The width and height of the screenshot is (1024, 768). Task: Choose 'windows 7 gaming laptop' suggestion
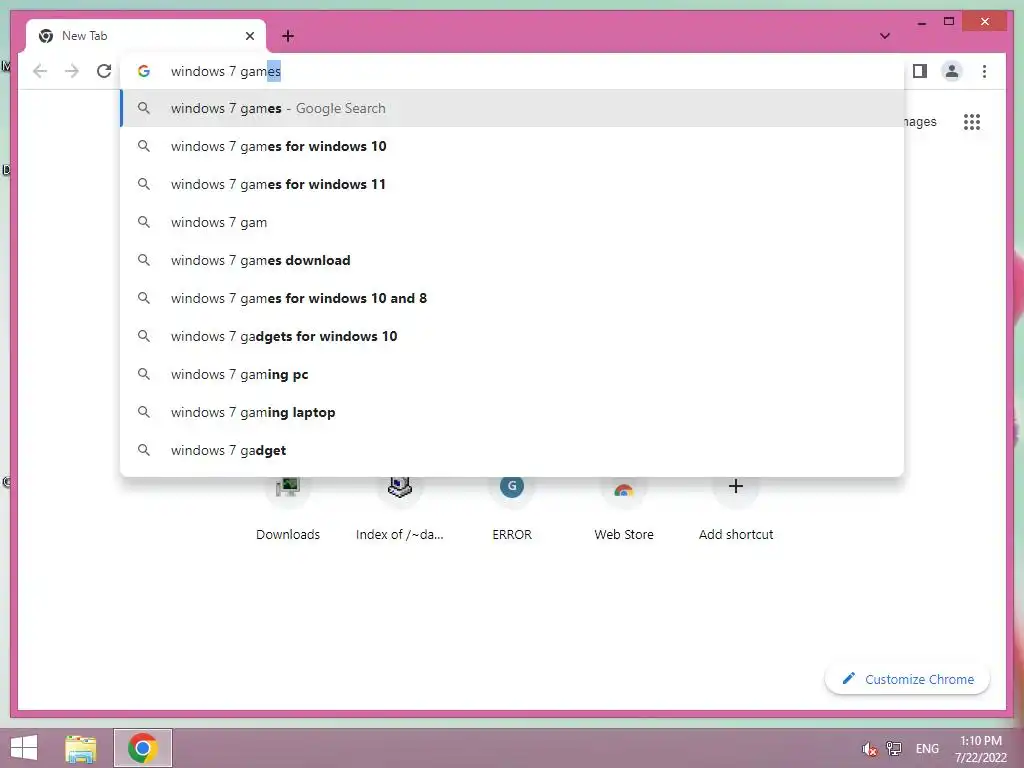[512, 412]
